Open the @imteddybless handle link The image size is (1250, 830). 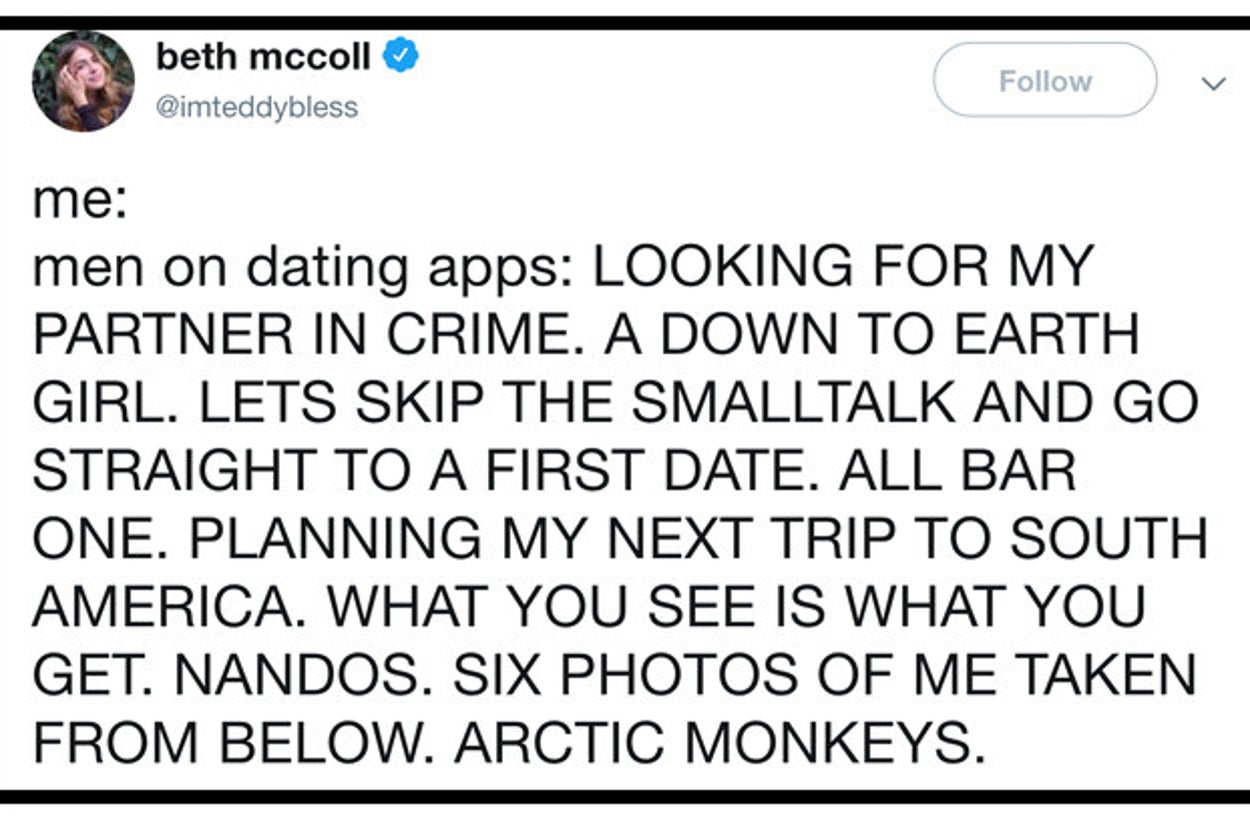(x=256, y=107)
